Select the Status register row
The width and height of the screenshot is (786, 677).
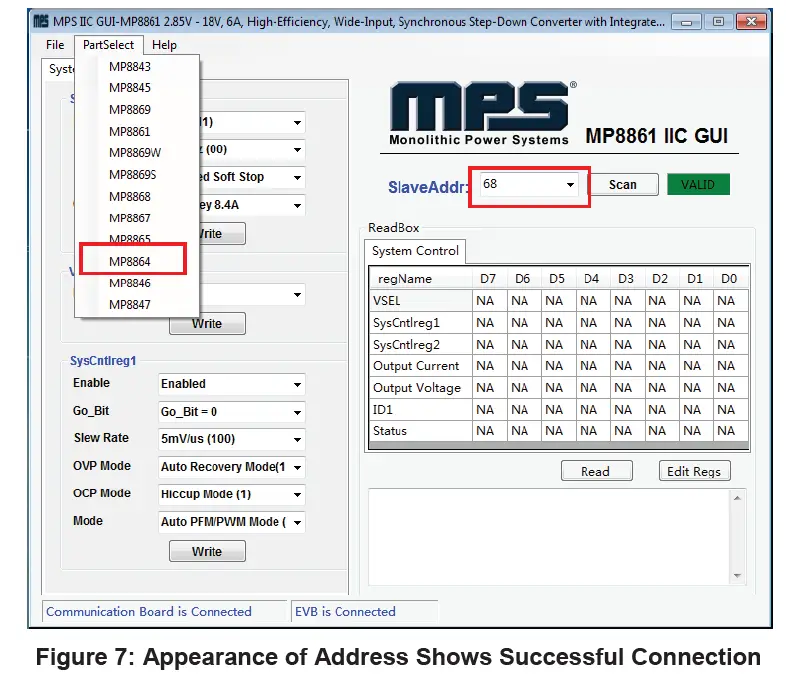(x=559, y=431)
